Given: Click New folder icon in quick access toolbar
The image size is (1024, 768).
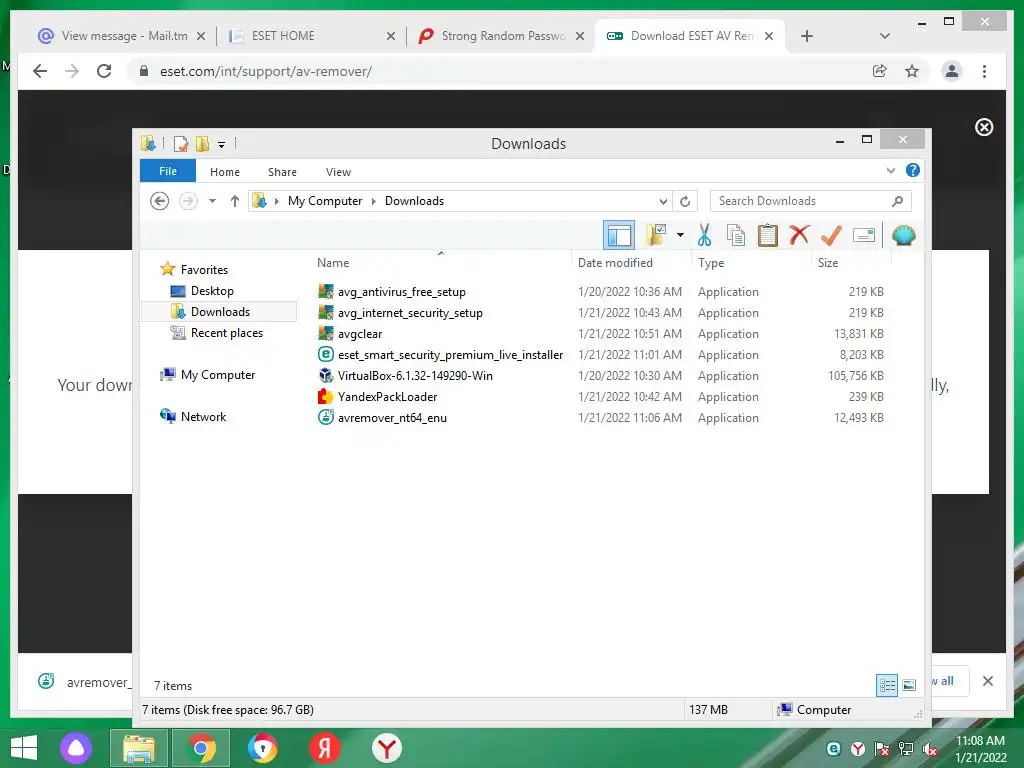Looking at the screenshot, I should pyautogui.click(x=202, y=144).
